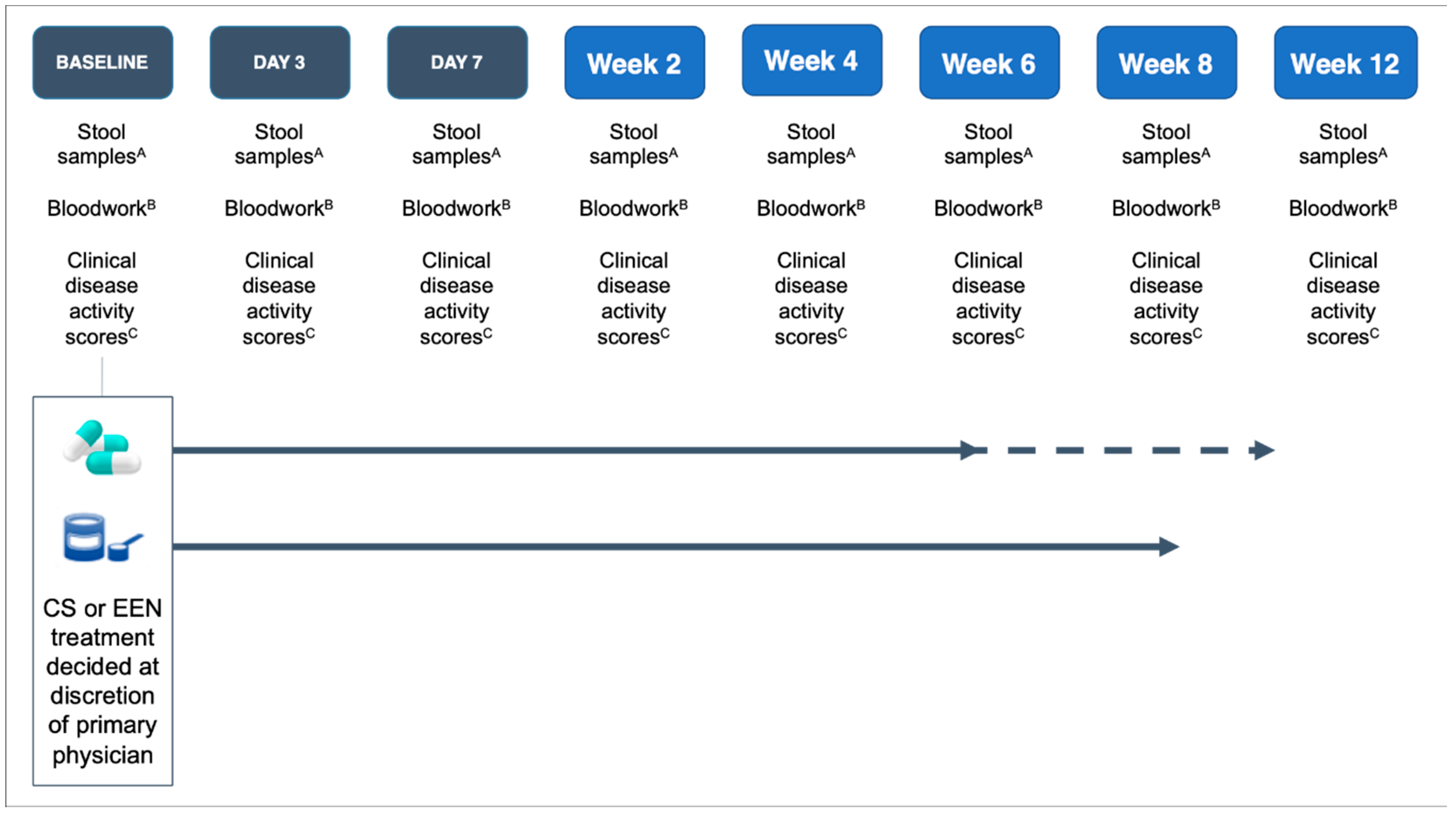Viewport: 1456px width, 815px height.
Task: Select the DAY 3 timepoint box
Action: point(280,62)
